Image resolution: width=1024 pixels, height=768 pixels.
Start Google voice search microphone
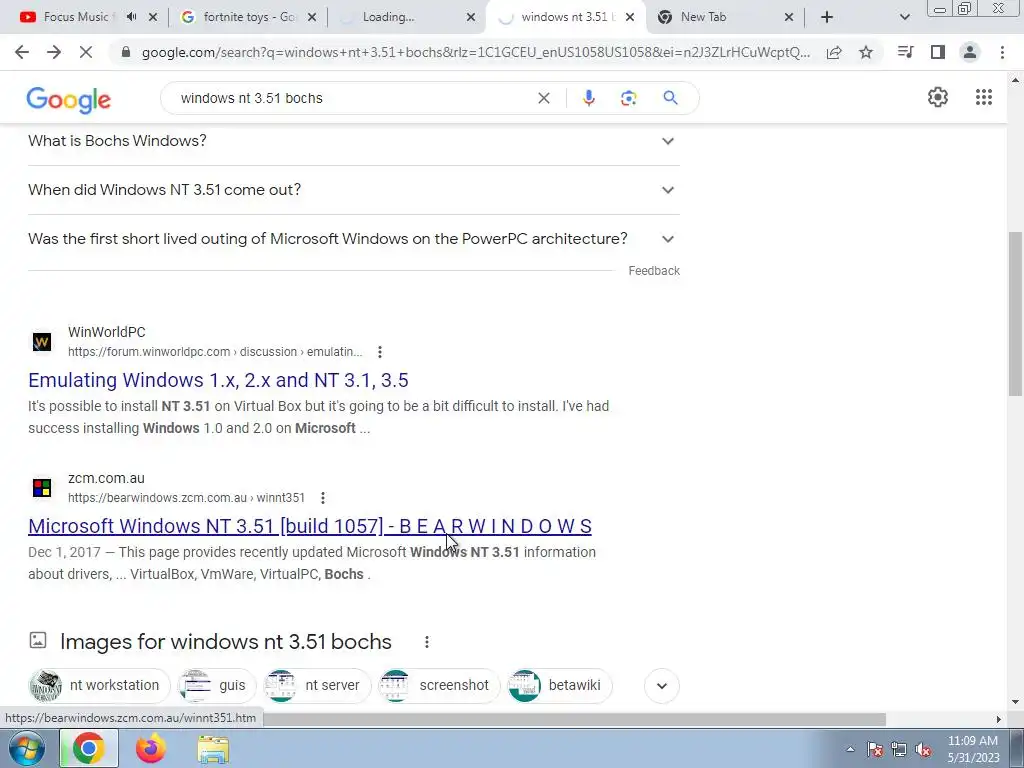(x=588, y=98)
